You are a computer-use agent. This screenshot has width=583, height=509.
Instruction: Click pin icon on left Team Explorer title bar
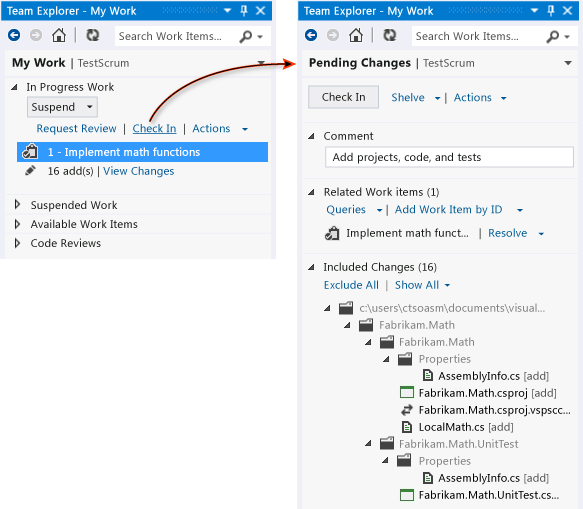(244, 11)
